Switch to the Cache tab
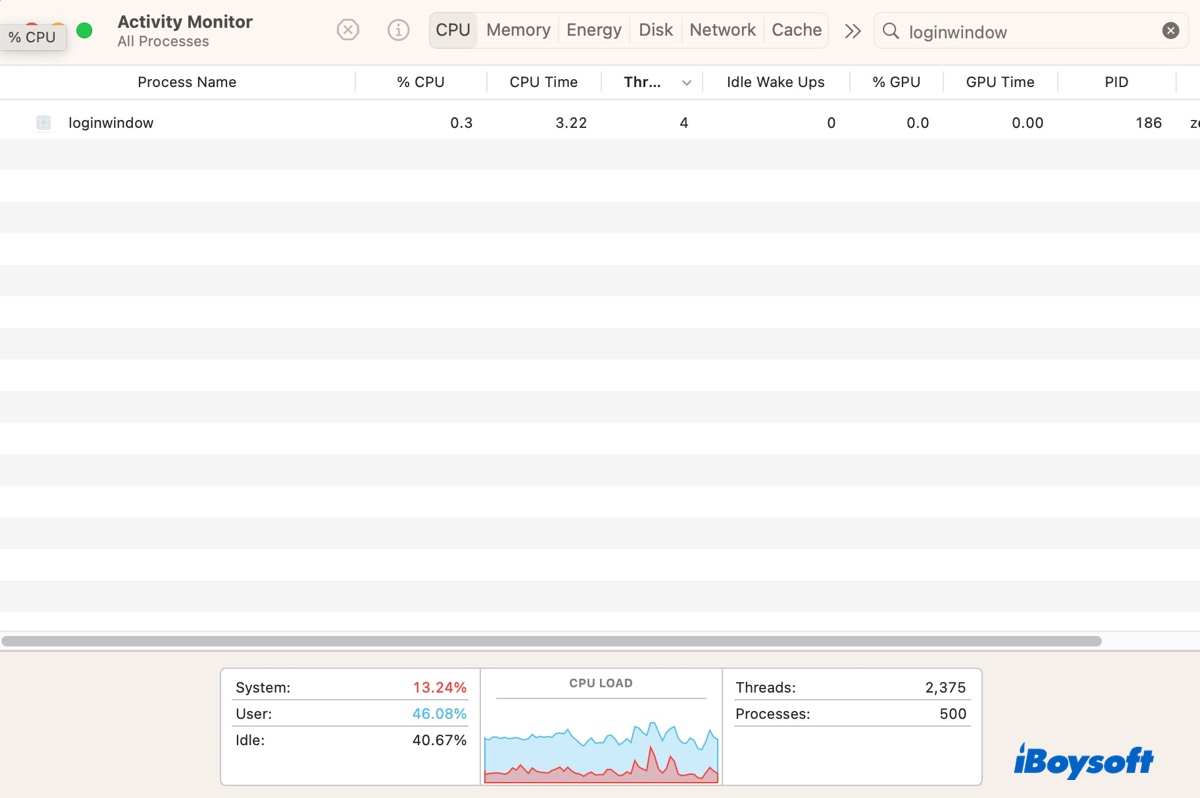This screenshot has height=798, width=1200. click(x=796, y=30)
